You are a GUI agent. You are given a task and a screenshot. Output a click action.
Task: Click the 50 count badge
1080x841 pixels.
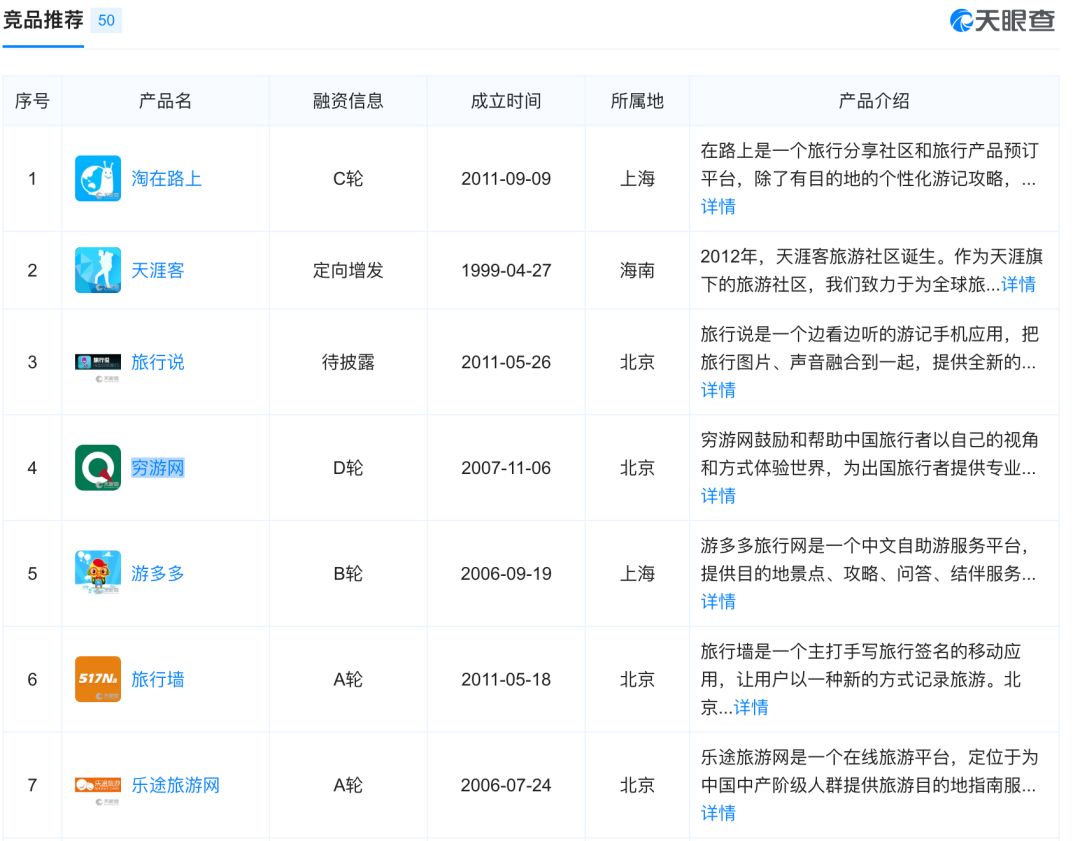pos(106,20)
